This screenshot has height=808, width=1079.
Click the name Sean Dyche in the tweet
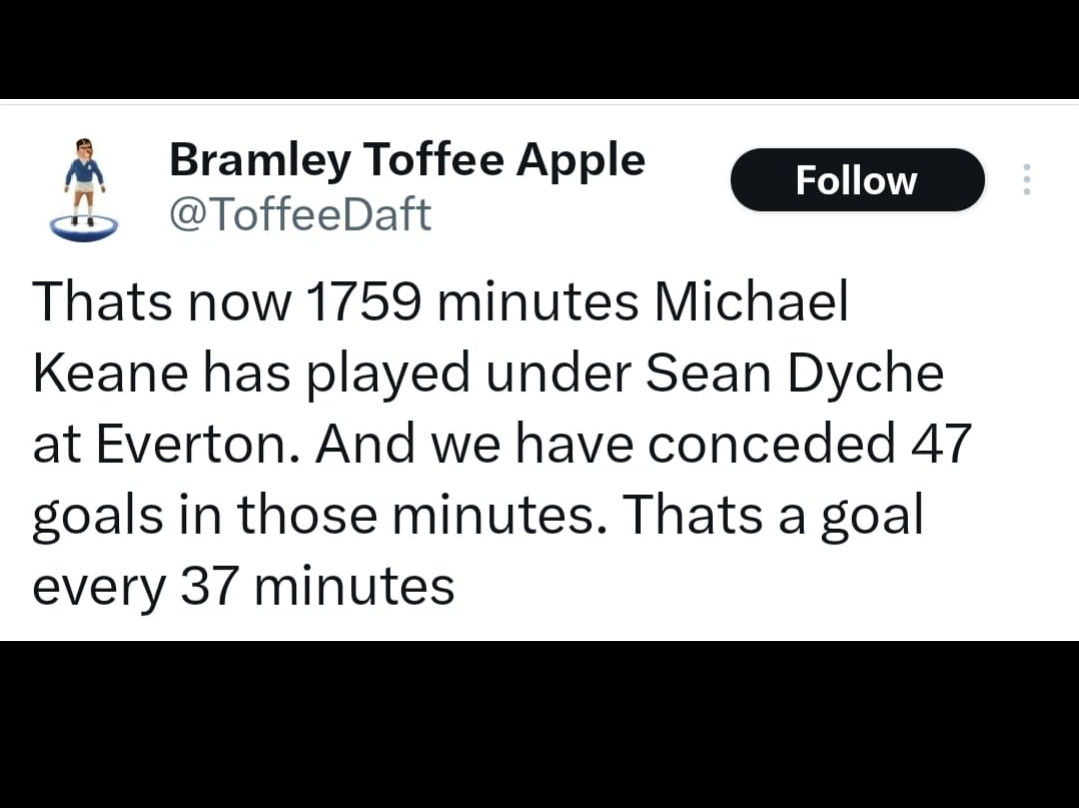pos(794,373)
